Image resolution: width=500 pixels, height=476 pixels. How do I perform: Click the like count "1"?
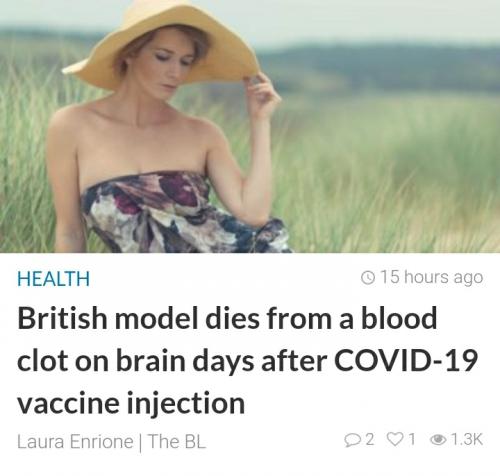412,440
